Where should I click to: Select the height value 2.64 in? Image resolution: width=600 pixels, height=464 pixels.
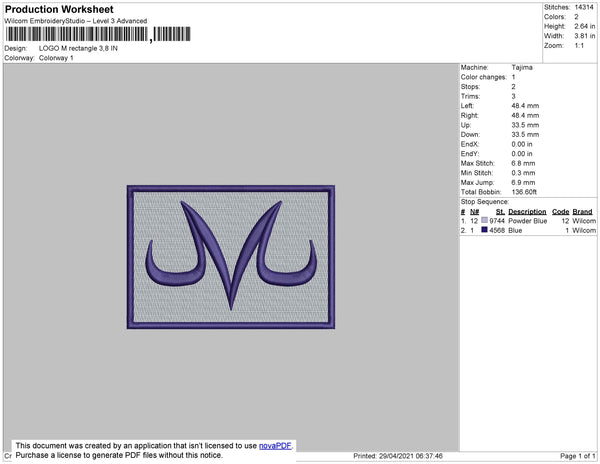tap(585, 26)
